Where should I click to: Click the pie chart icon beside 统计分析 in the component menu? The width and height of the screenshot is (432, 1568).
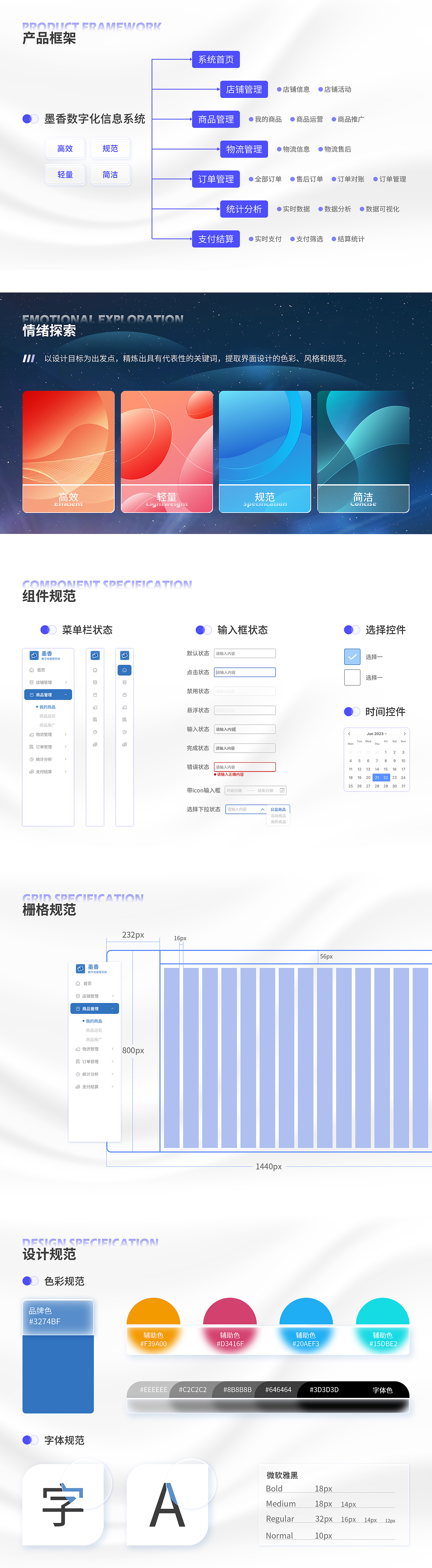32,759
